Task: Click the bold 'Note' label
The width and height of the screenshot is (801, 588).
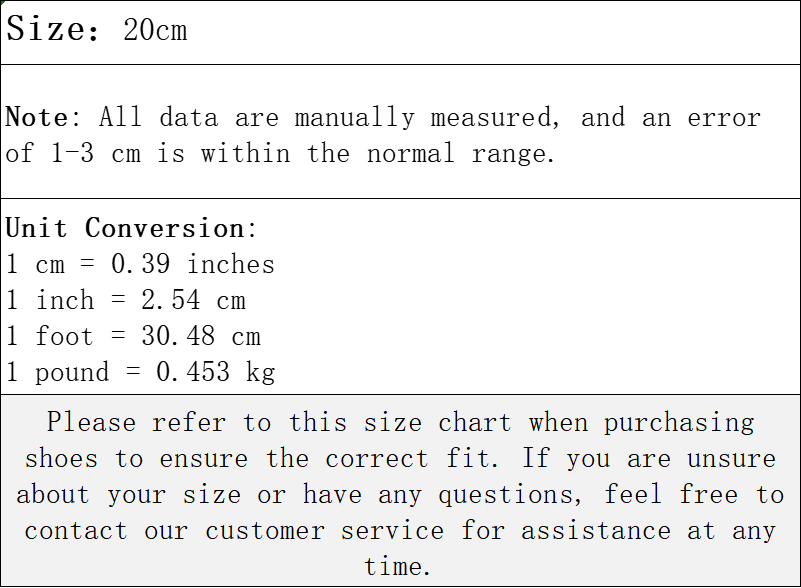Action: pyautogui.click(x=36, y=117)
